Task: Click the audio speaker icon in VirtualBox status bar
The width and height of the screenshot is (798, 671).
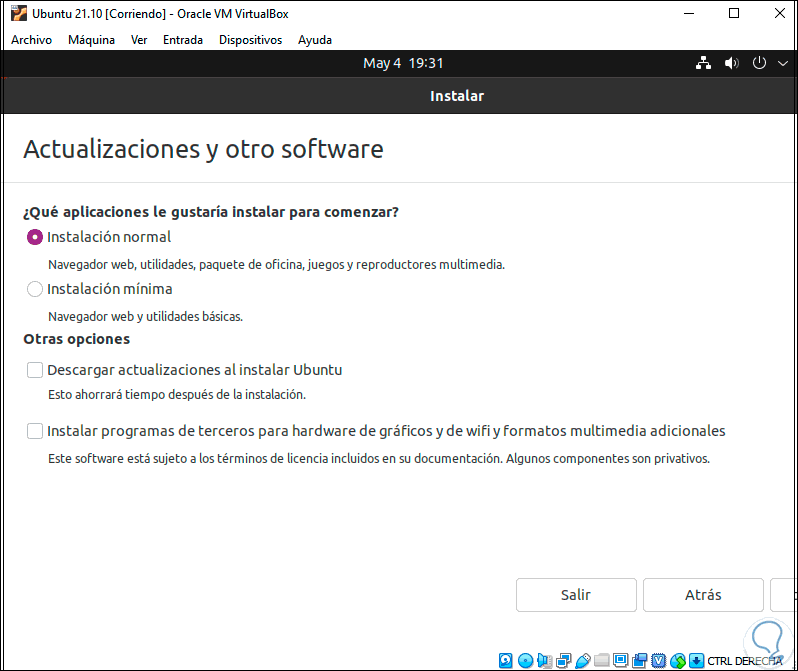Action: (x=544, y=660)
